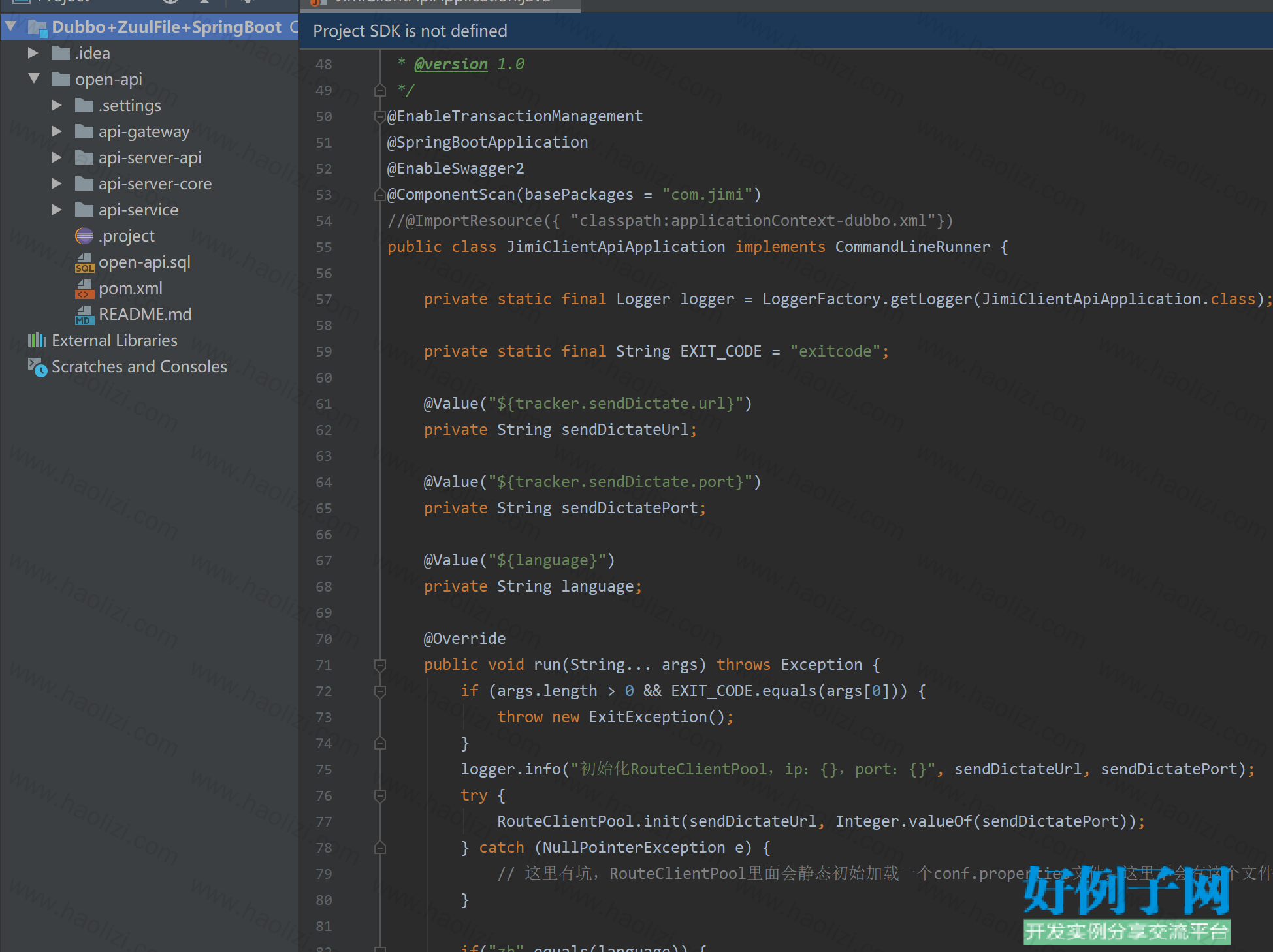Open open-api.sql in the tree
The width and height of the screenshot is (1273, 952).
point(144,262)
